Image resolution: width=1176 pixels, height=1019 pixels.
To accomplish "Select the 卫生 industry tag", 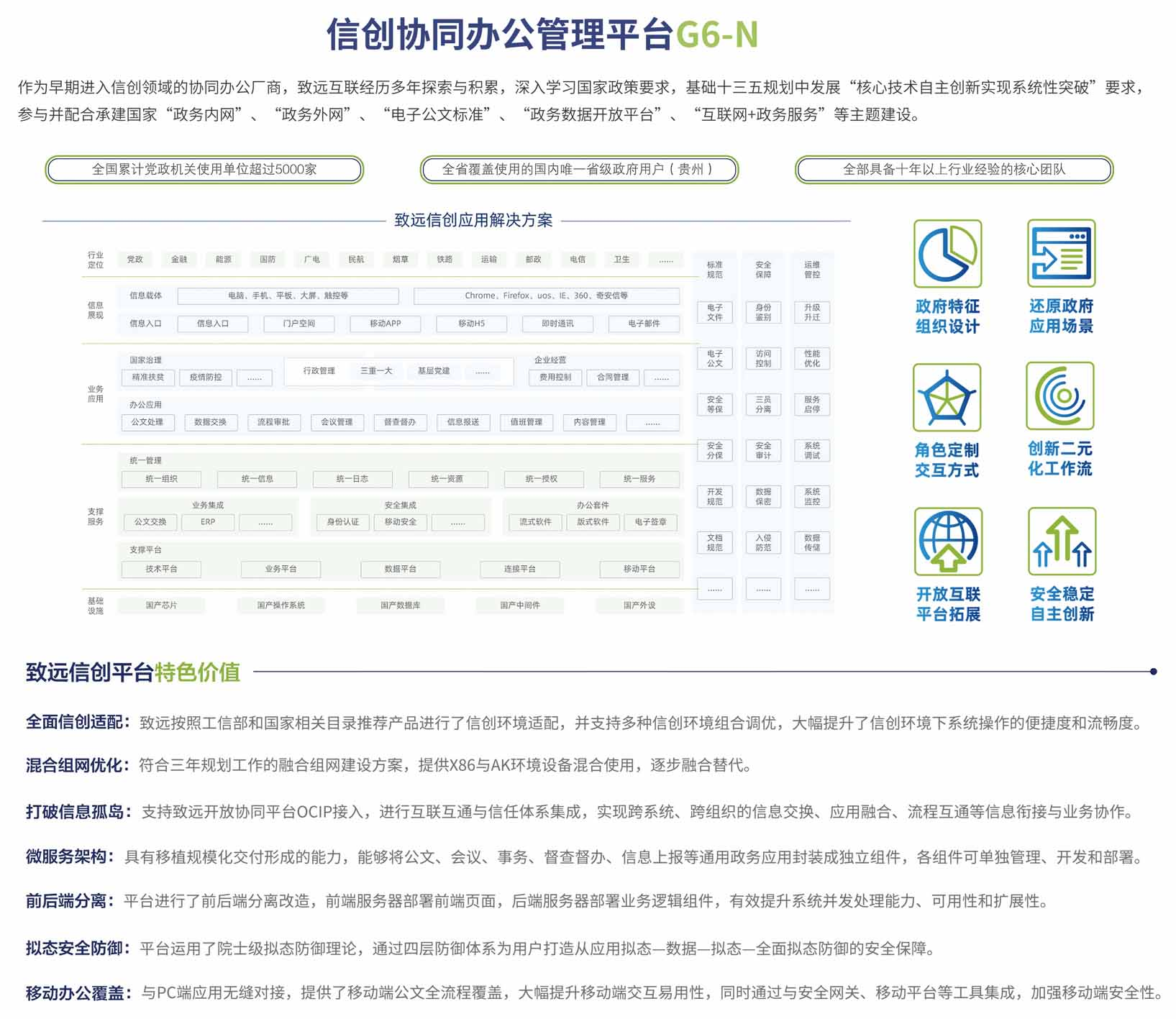I will pos(622,260).
